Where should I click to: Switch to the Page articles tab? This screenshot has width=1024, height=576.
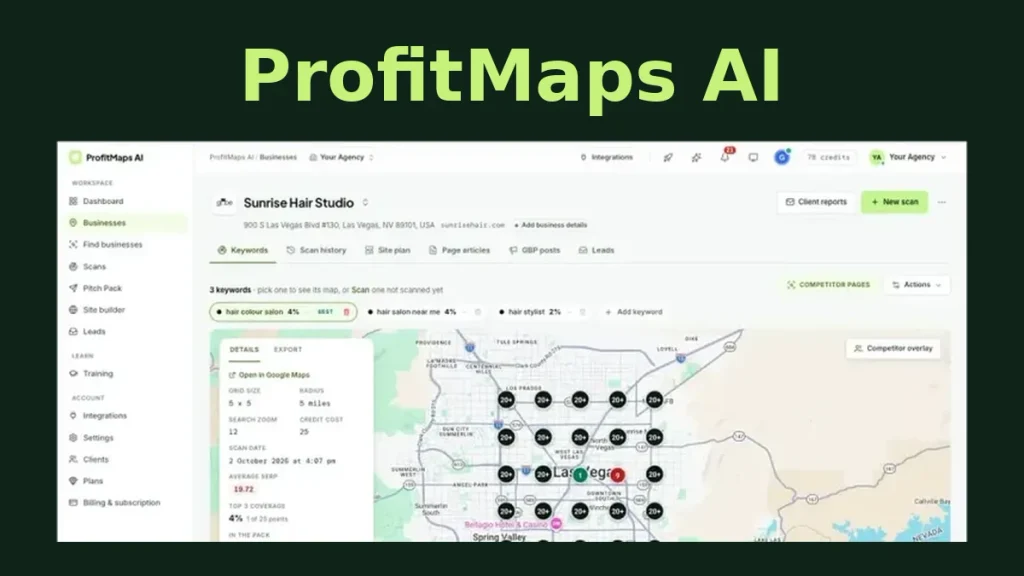click(459, 250)
